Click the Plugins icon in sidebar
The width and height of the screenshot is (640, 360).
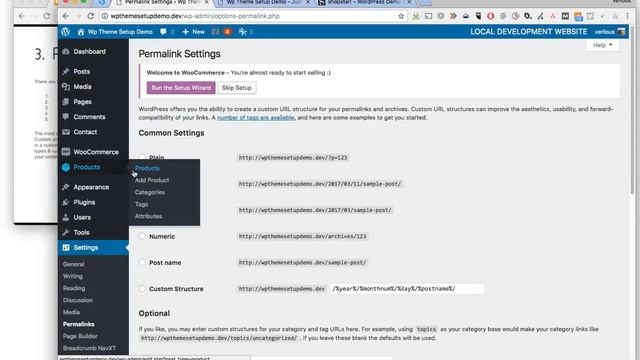click(x=66, y=202)
